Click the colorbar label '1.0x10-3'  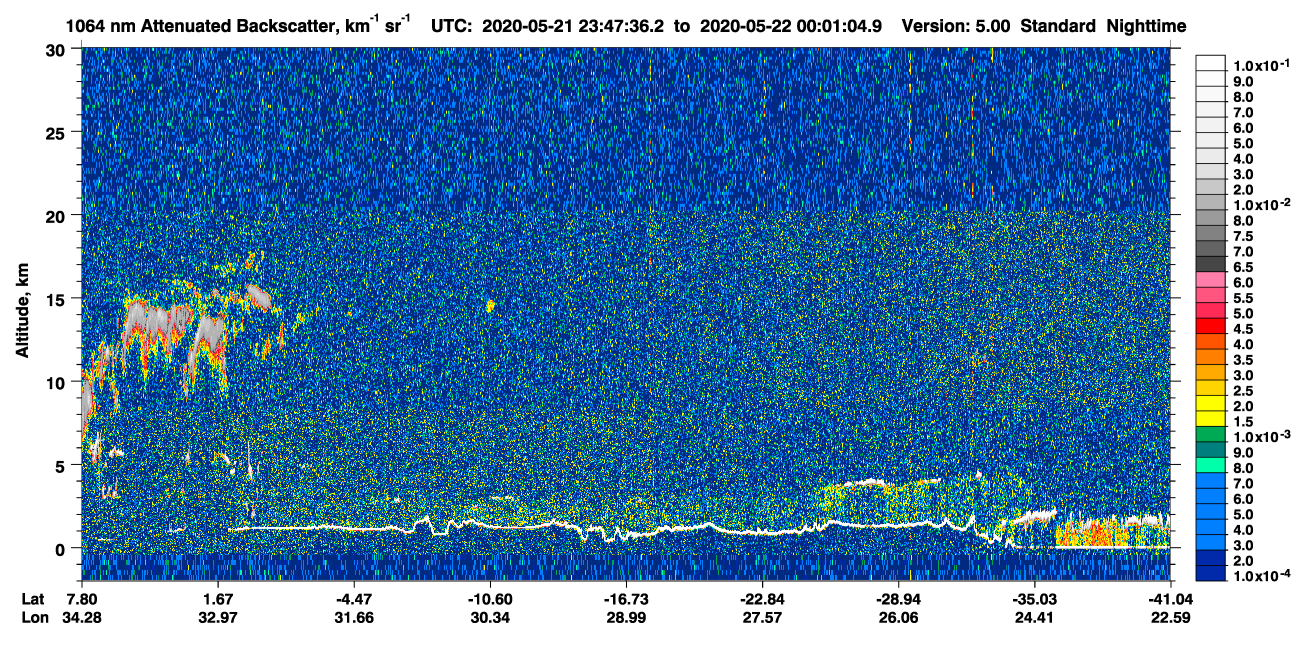pyautogui.click(x=1262, y=436)
